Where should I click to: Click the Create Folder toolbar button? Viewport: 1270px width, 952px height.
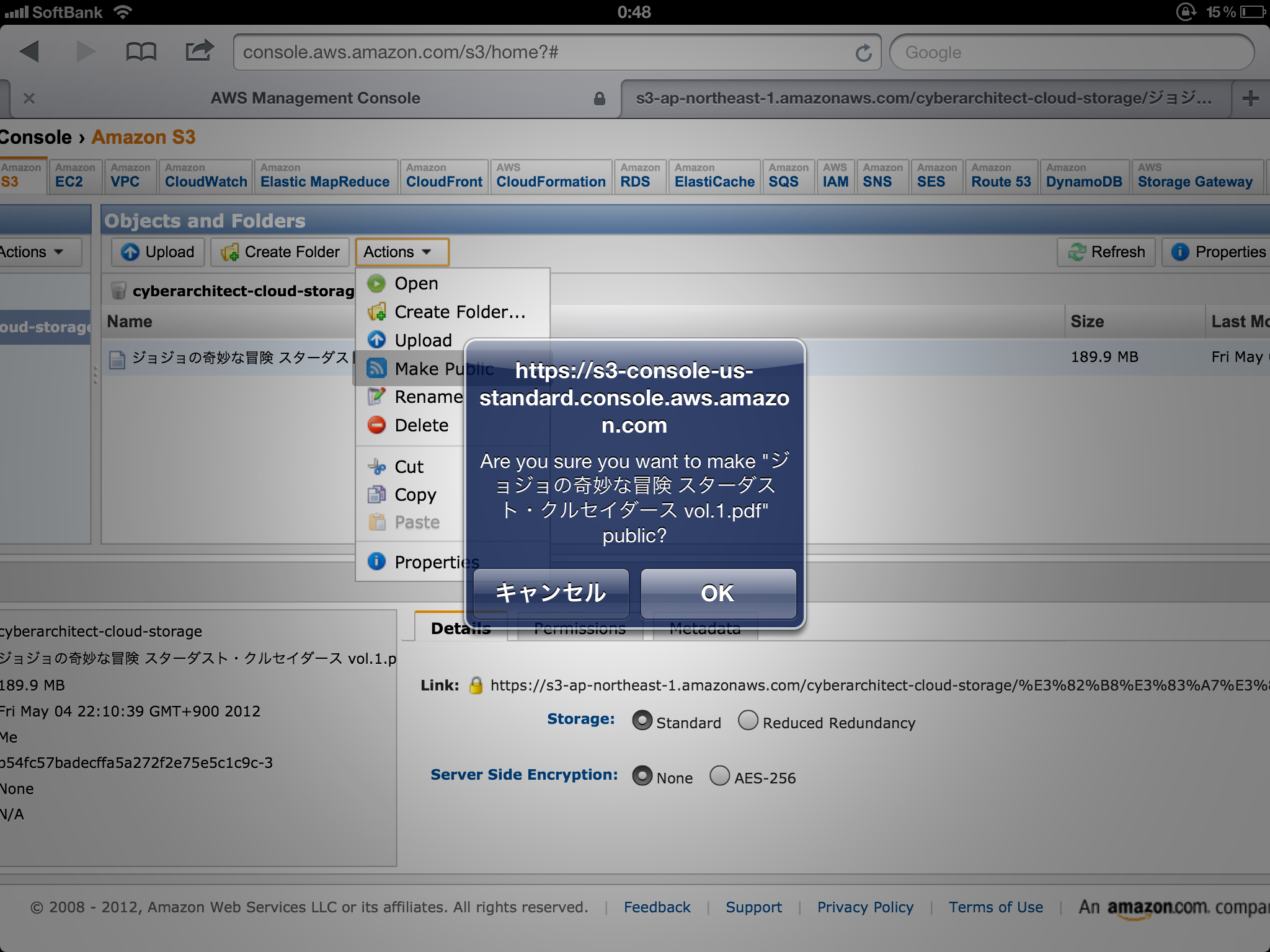point(280,252)
